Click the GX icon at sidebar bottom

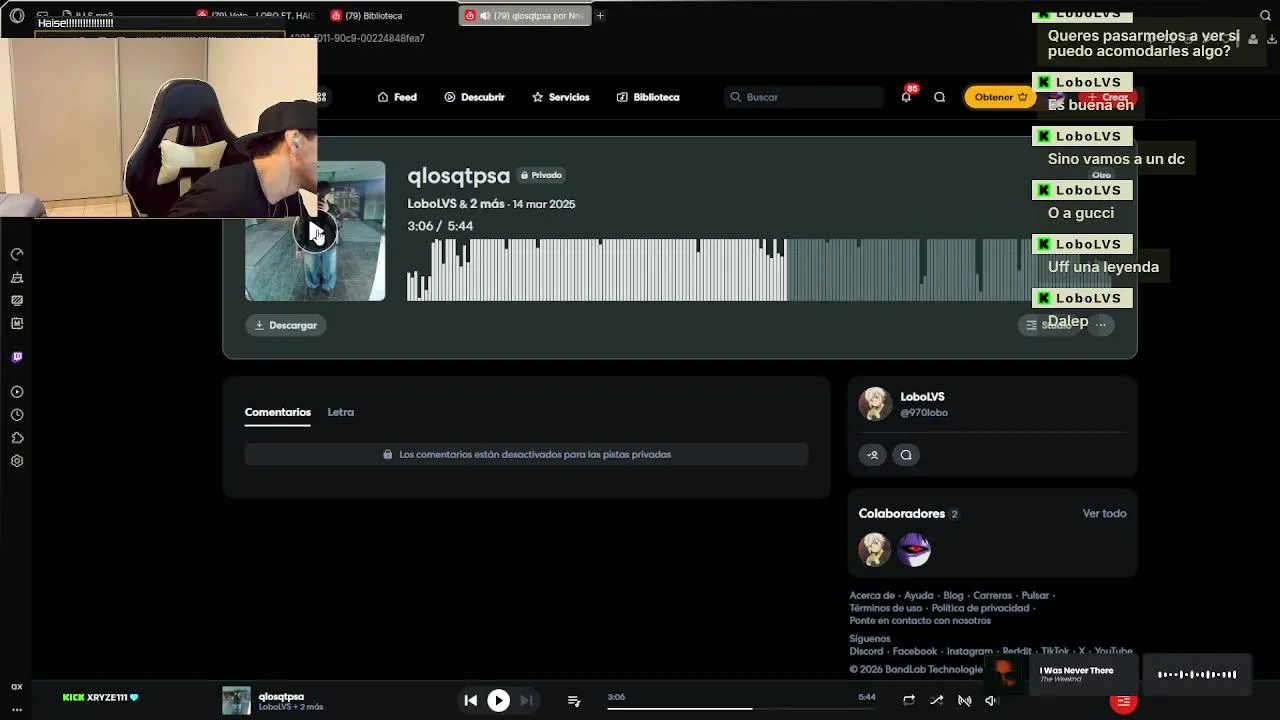(17, 687)
